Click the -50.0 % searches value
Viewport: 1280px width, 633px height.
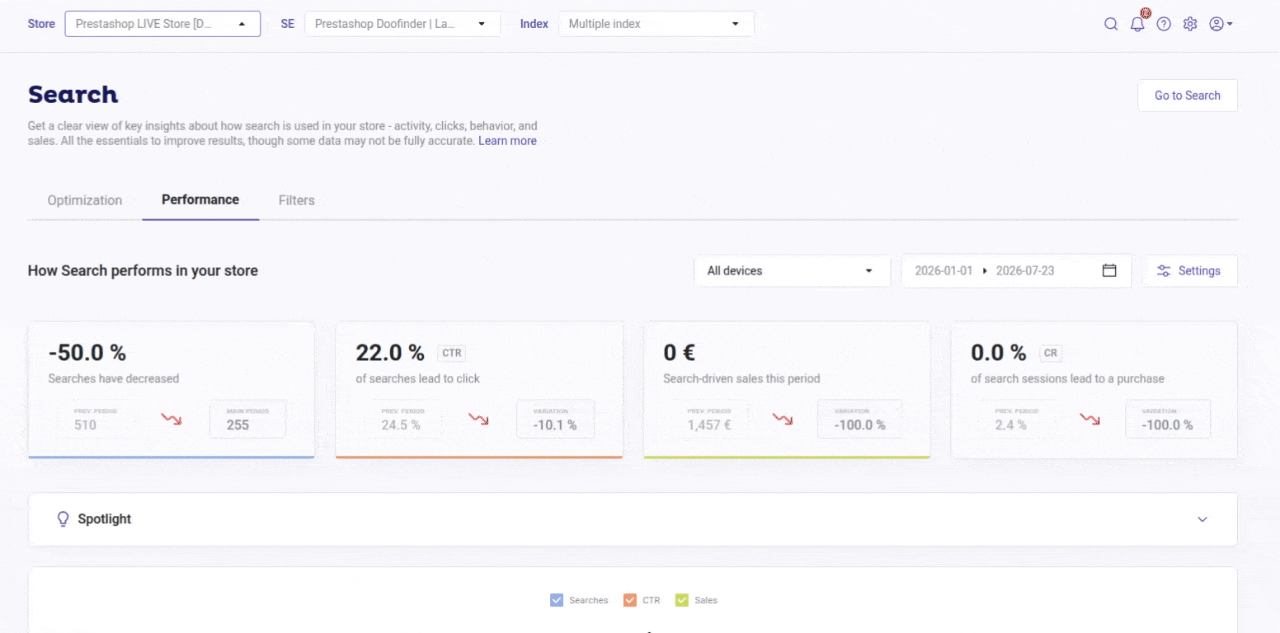point(87,352)
